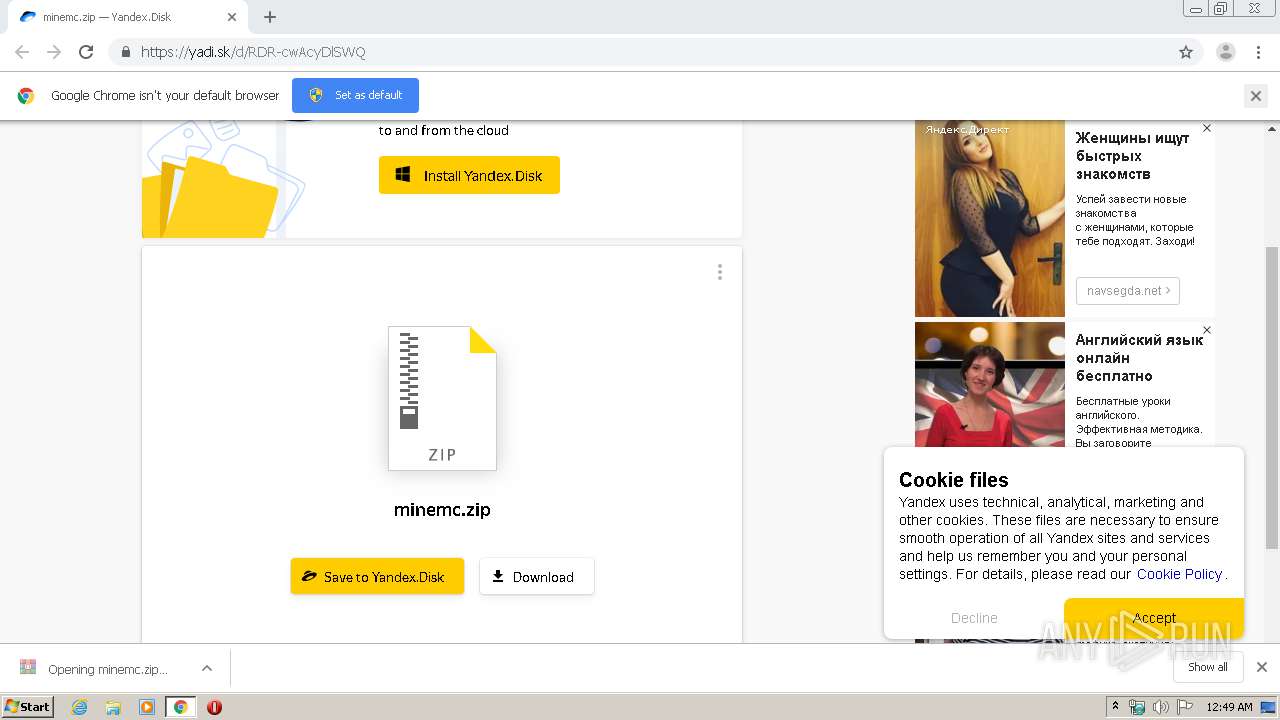The width and height of the screenshot is (1280, 720).
Task: Click Set as default browser button
Action: [x=355, y=95]
